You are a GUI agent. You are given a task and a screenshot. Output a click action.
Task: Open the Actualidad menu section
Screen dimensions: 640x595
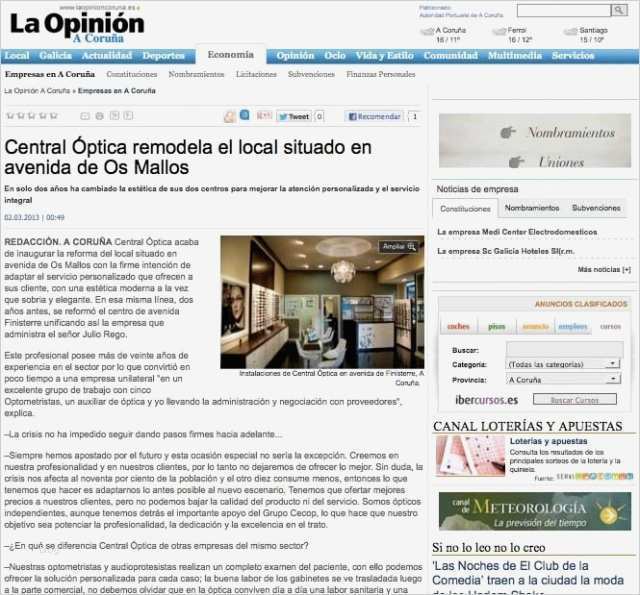107,56
